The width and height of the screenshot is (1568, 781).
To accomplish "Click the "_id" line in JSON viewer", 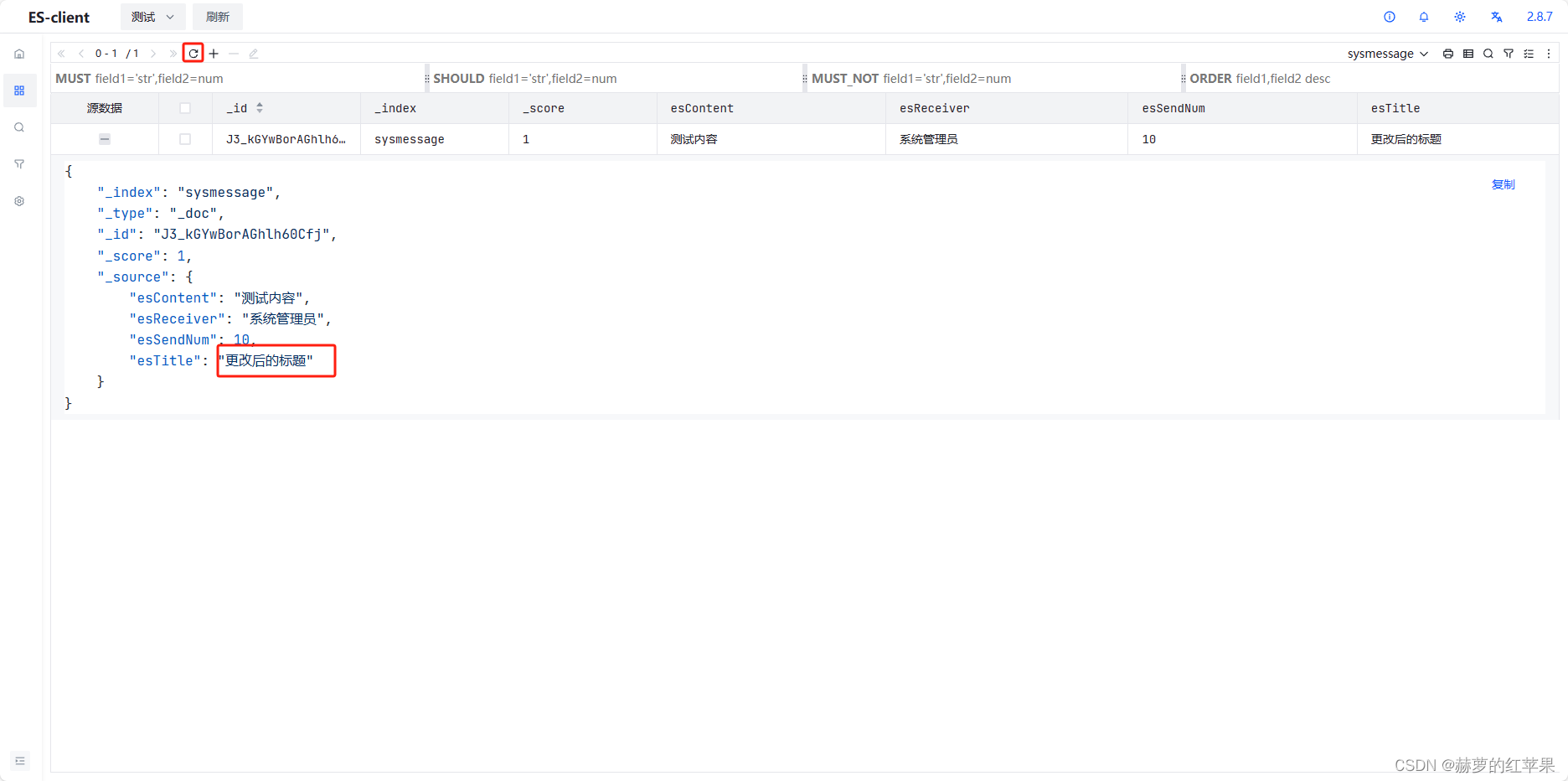I will (x=217, y=235).
